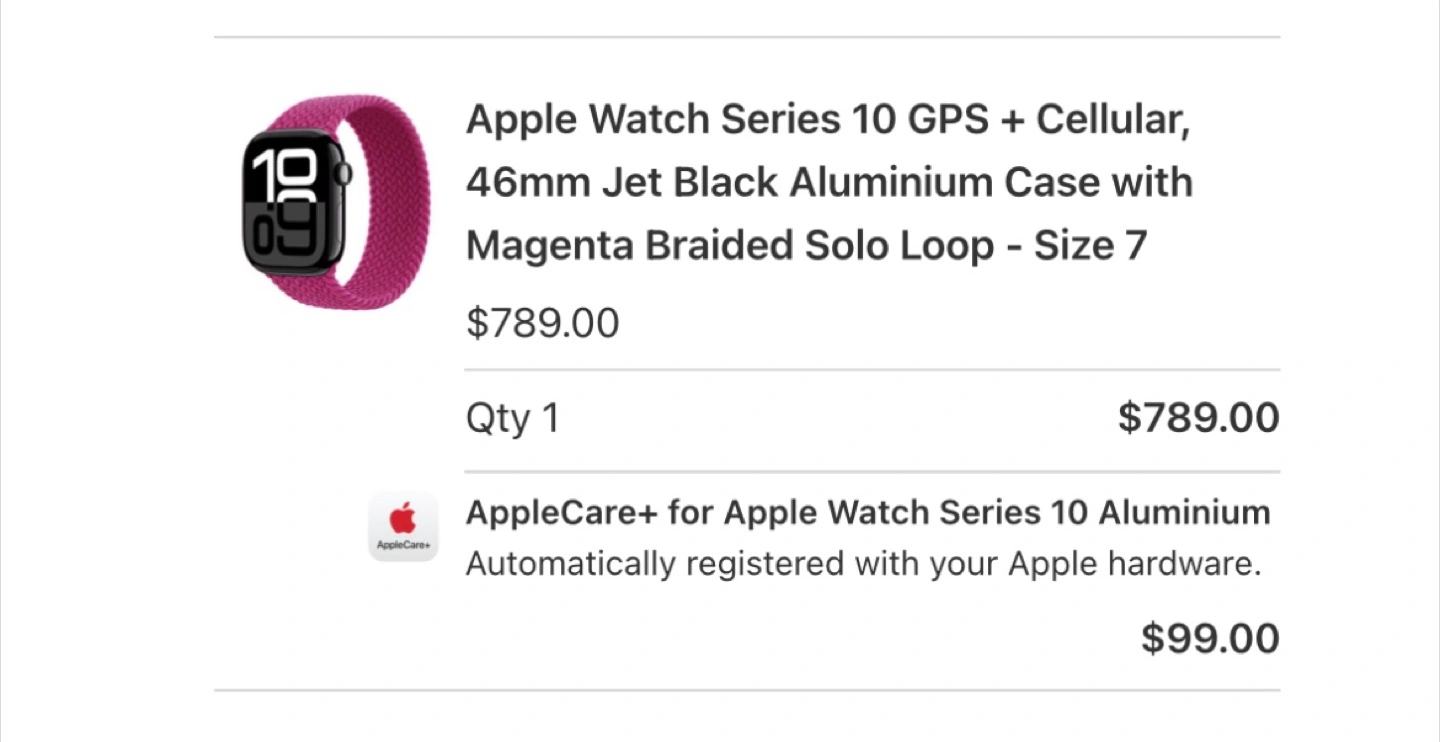This screenshot has width=1440, height=742.
Task: Click the 46mm Jet Black Aluminium Case line
Action: click(828, 183)
